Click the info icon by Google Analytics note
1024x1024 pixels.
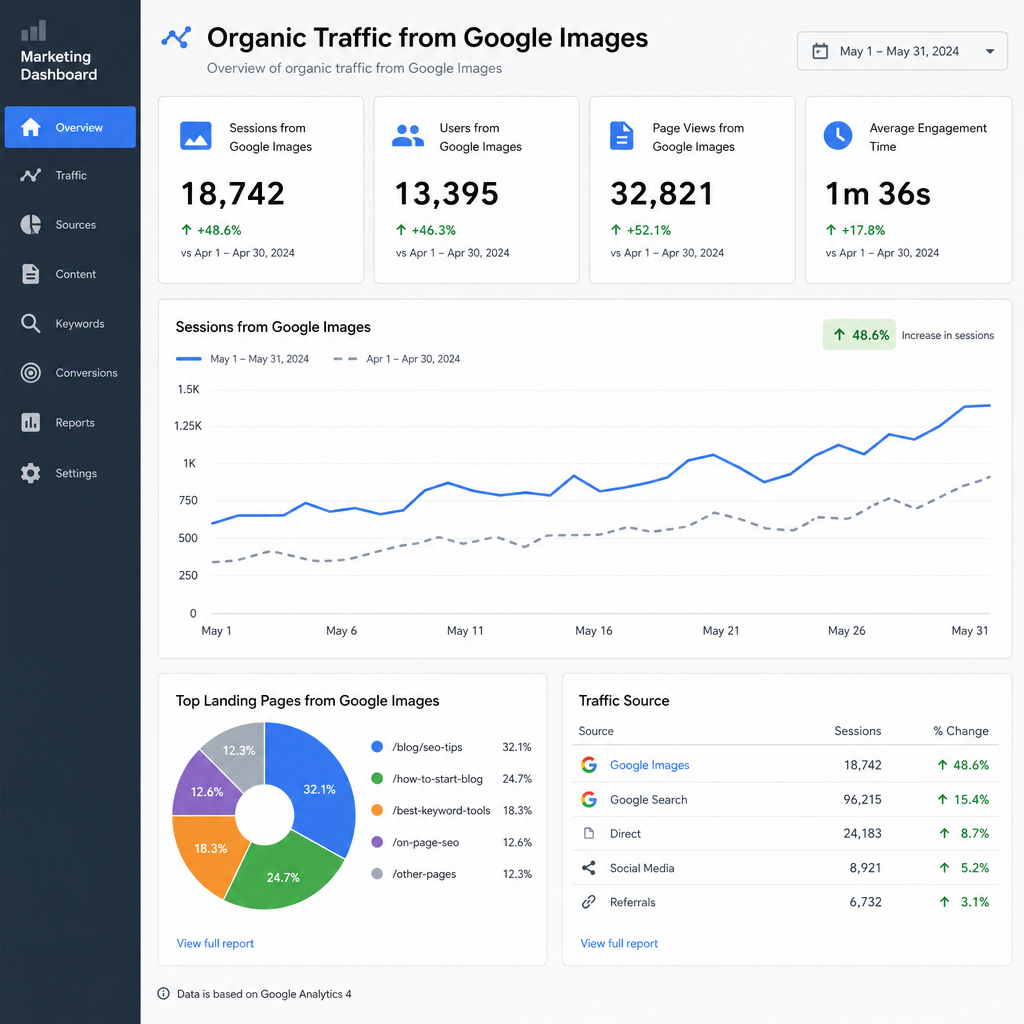tap(163, 993)
